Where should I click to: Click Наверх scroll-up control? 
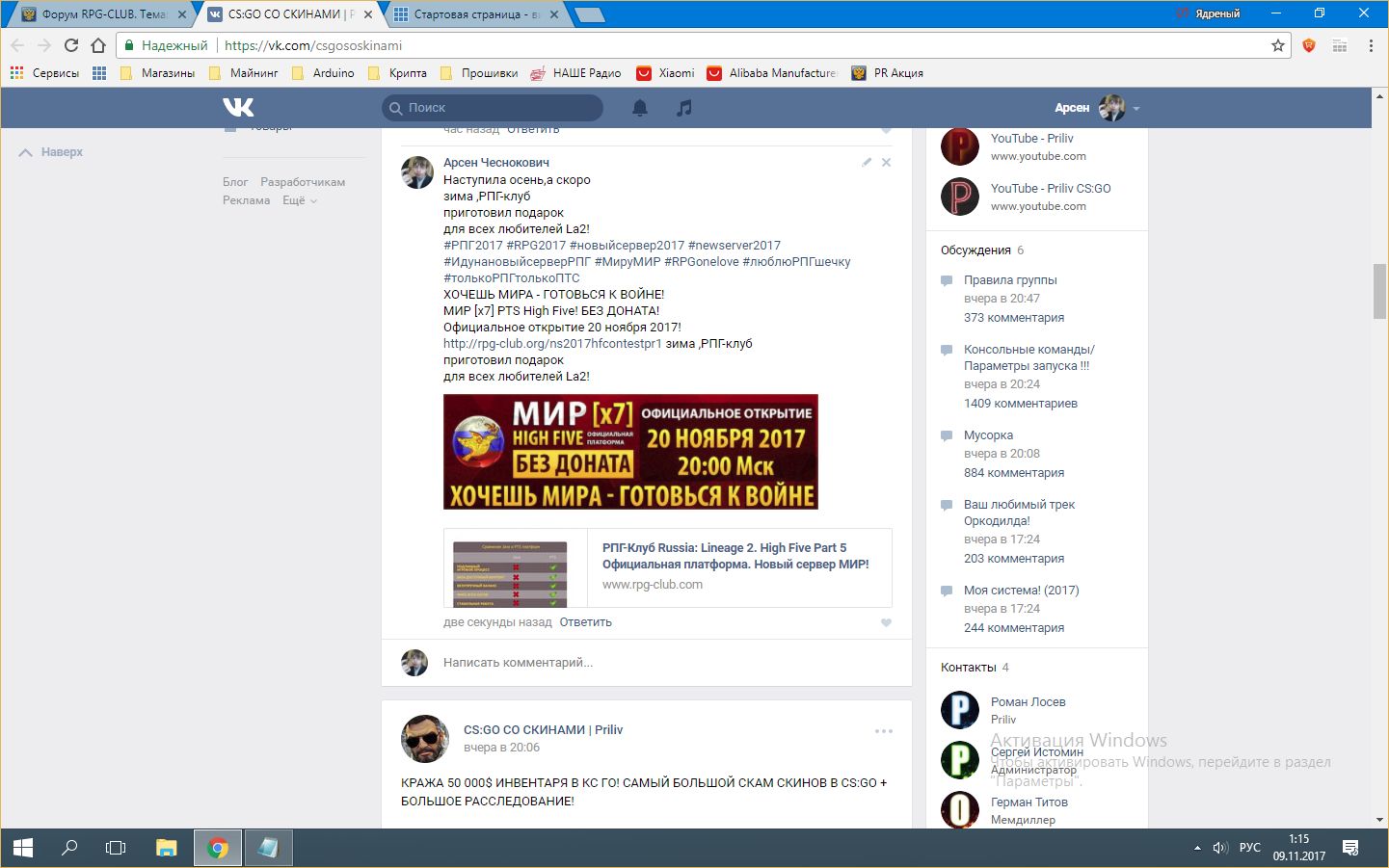tap(51, 152)
